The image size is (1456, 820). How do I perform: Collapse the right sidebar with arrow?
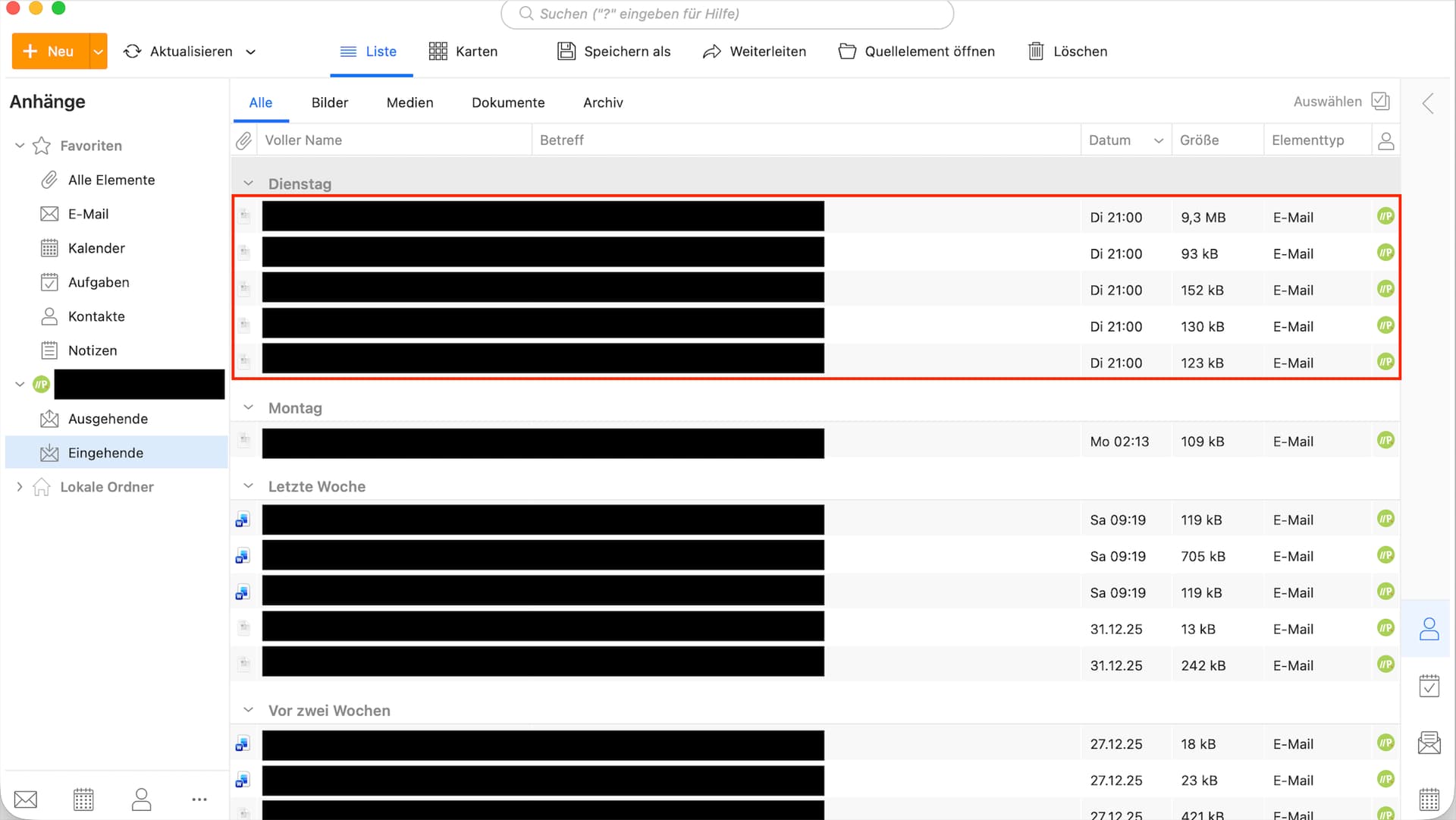[x=1428, y=103]
